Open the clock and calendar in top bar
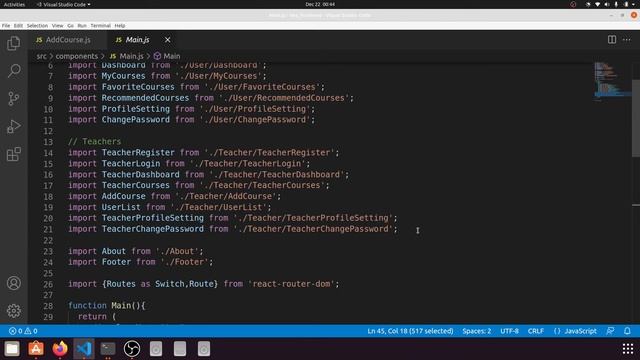640x360 pixels. (x=320, y=4)
